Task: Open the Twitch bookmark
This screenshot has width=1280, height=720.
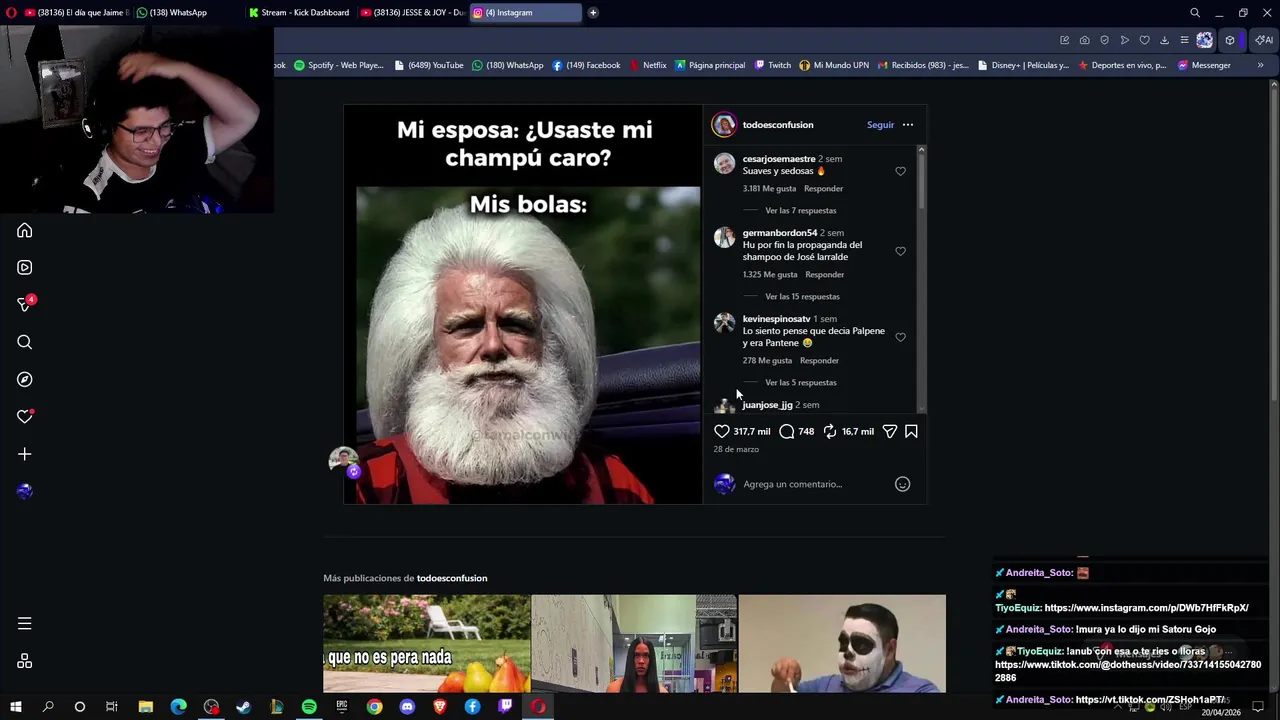Action: tap(772, 65)
